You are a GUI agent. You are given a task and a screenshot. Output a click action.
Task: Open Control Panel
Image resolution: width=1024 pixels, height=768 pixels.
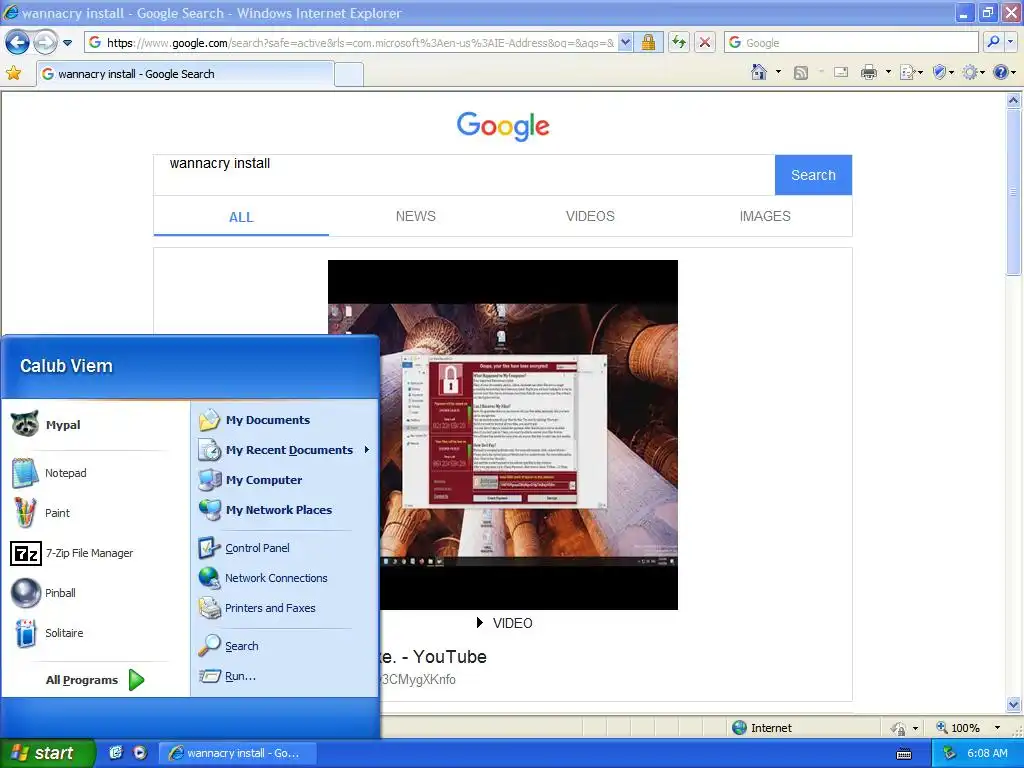click(285, 548)
